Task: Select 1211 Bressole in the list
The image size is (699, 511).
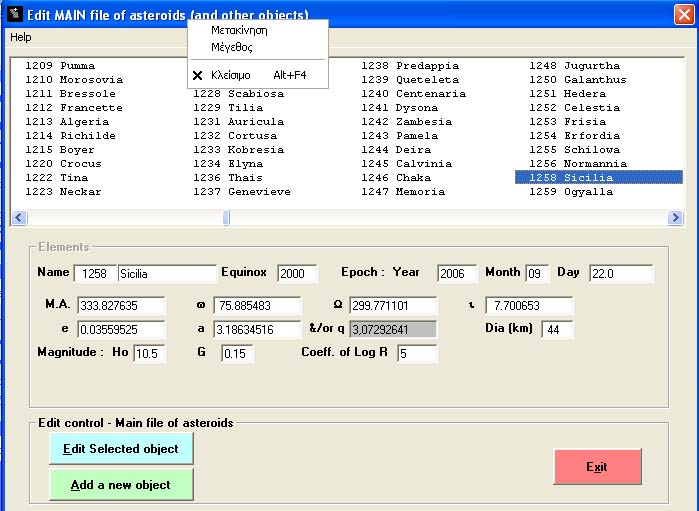Action: [70, 94]
